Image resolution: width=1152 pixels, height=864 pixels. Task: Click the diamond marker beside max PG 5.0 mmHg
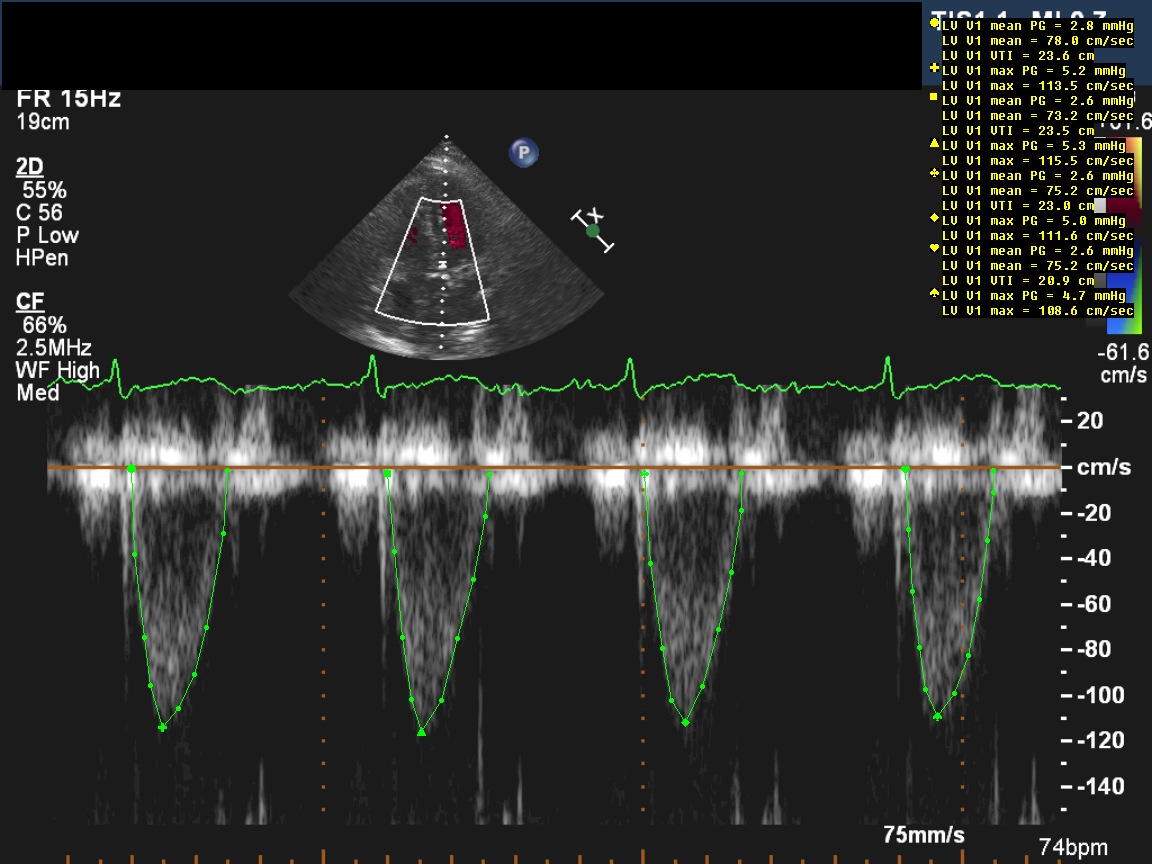(x=934, y=219)
